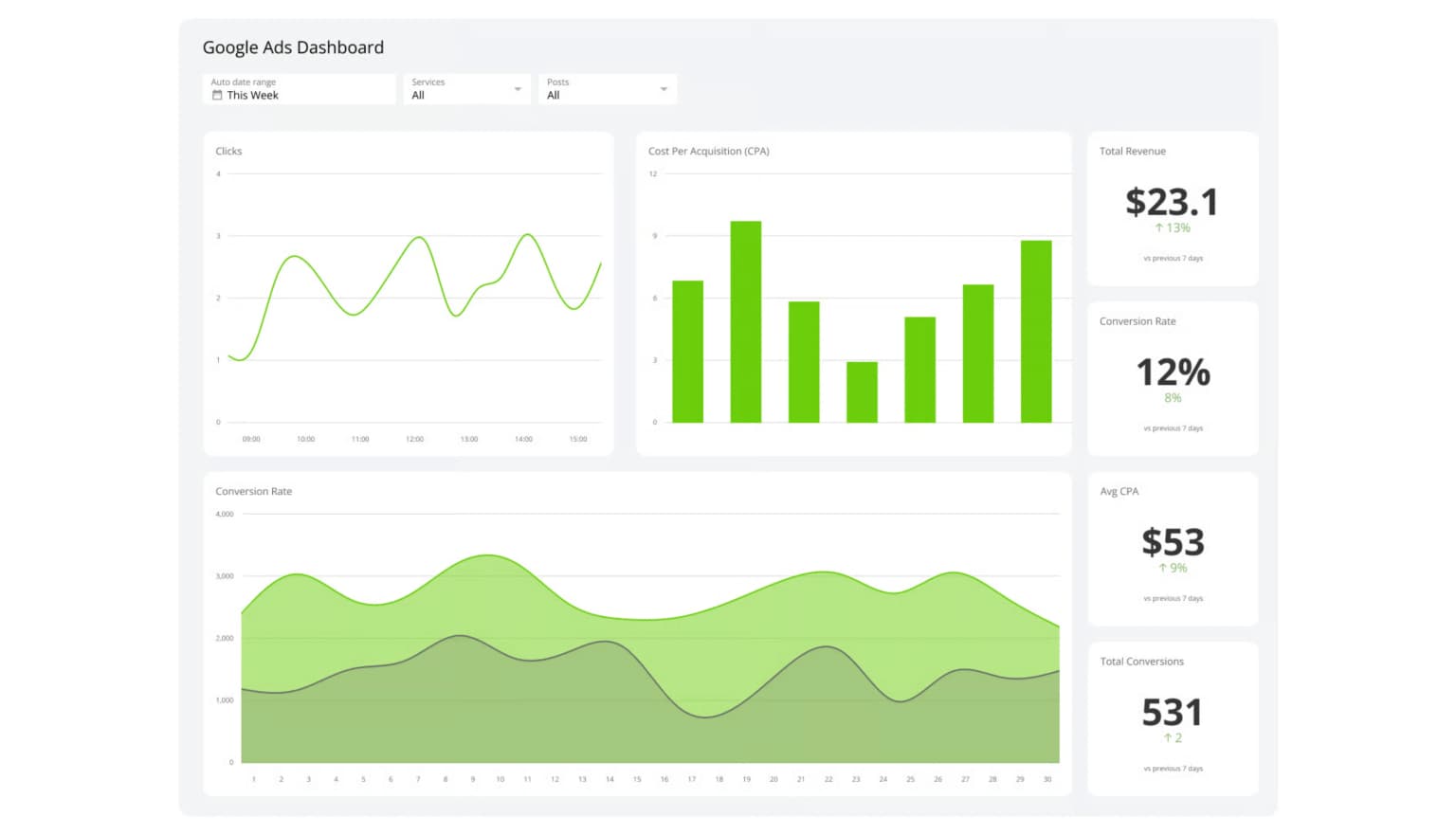Viewport: 1456px width, 835px height.
Task: Expand the Services dropdown arrow
Action: point(518,89)
